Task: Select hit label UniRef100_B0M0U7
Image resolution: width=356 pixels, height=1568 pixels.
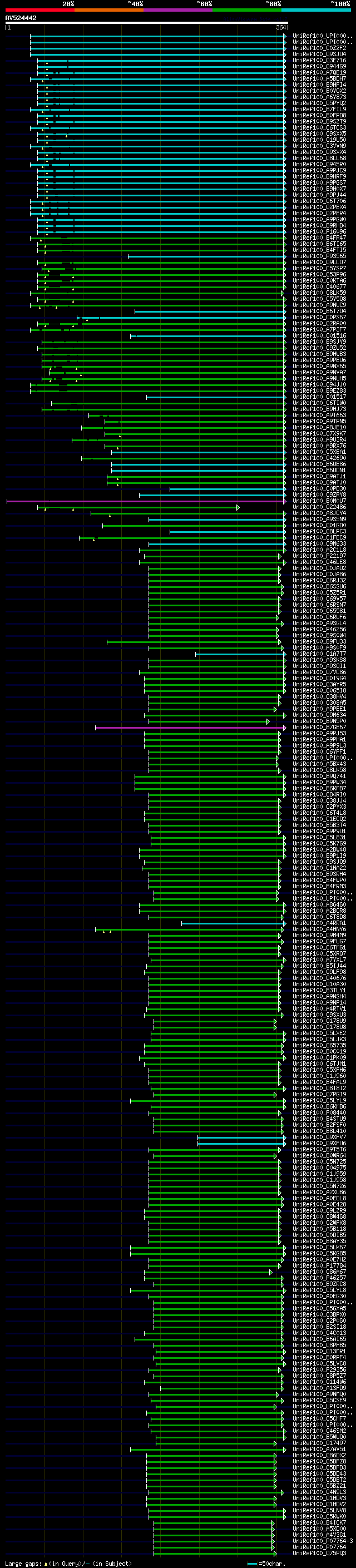Action: pos(319,501)
